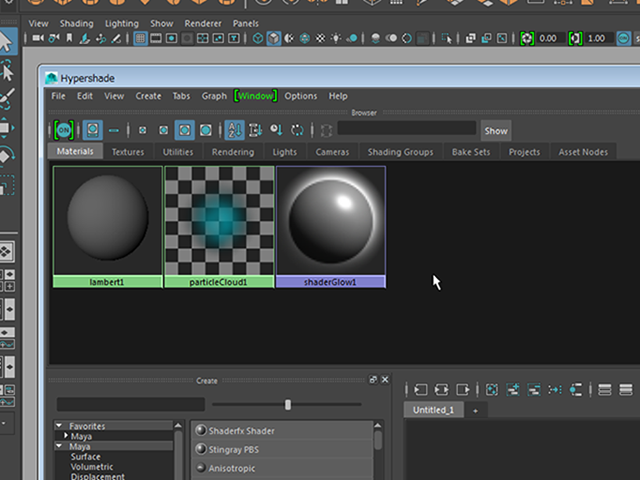Set browser swatches to the smallest size
Viewport: 640px width, 480px height.
[142, 131]
